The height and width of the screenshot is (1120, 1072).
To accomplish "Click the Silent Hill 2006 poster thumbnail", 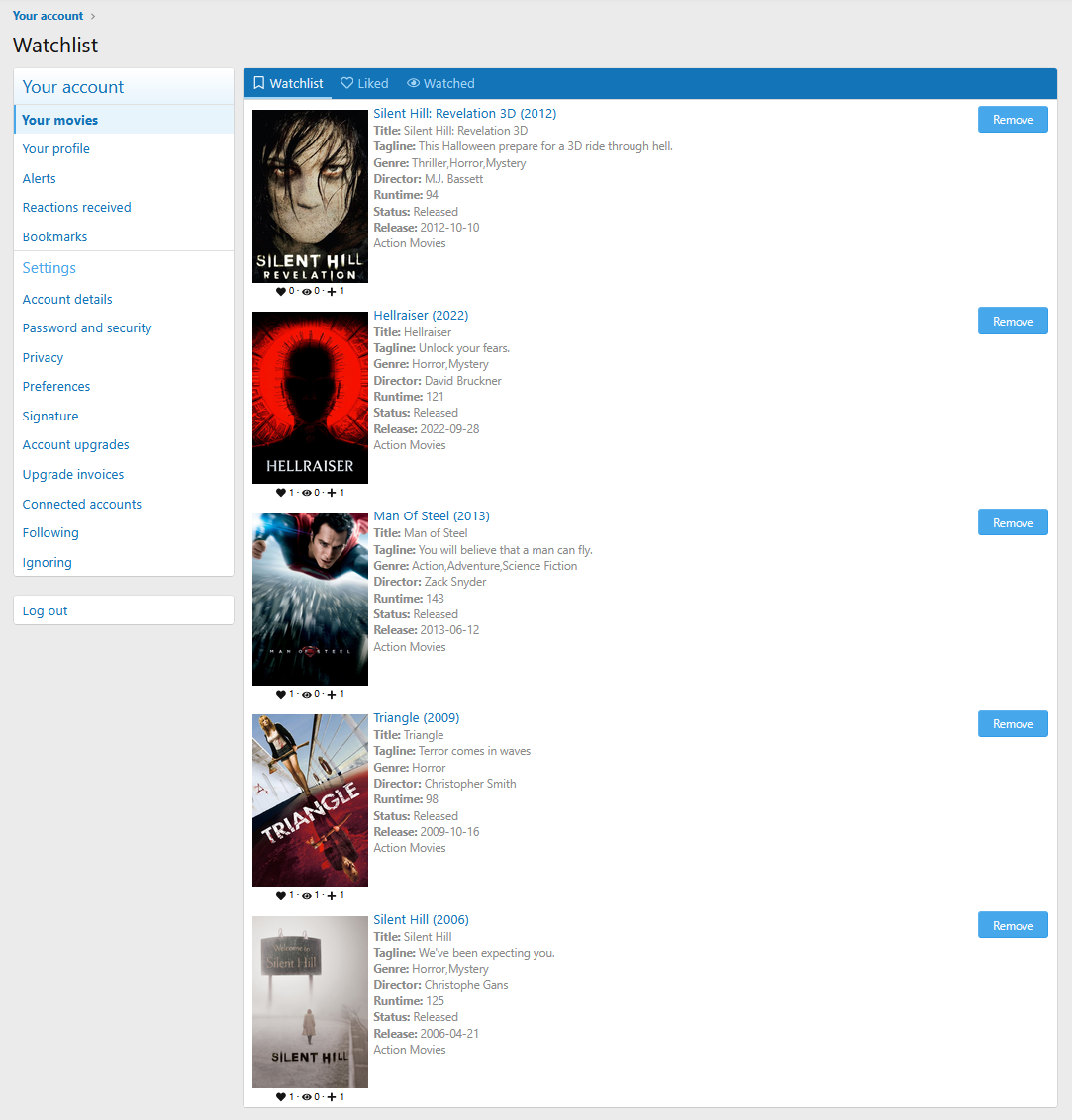I will coord(310,1002).
